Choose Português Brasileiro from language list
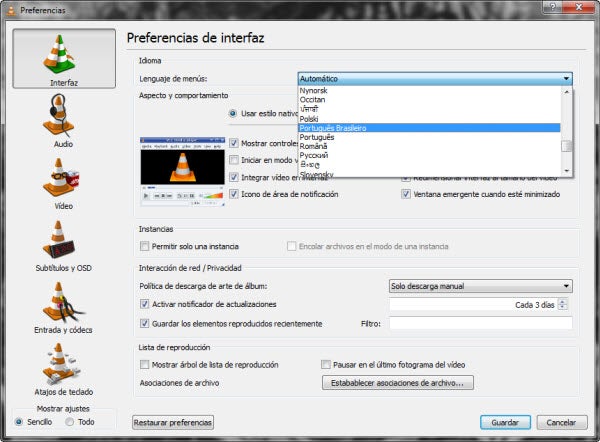This screenshot has height=442, width=600. pyautogui.click(x=340, y=128)
